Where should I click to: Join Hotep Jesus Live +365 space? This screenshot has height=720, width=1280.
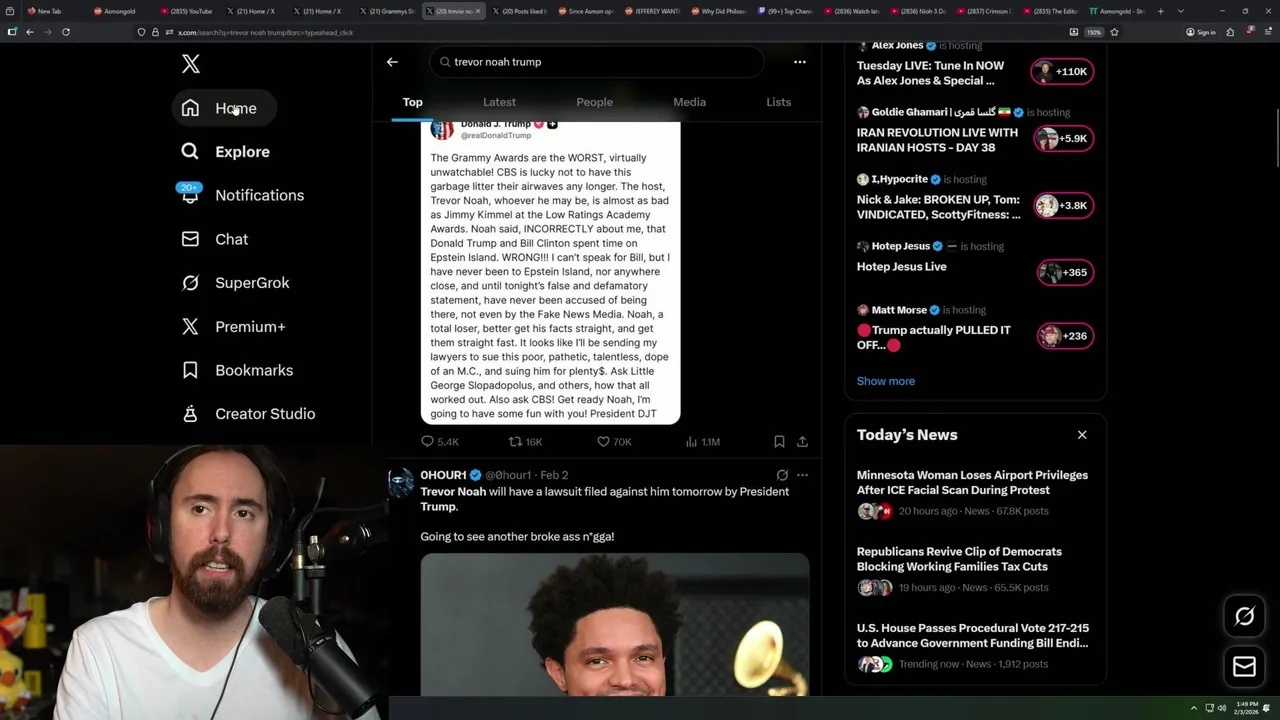[x=1066, y=272]
